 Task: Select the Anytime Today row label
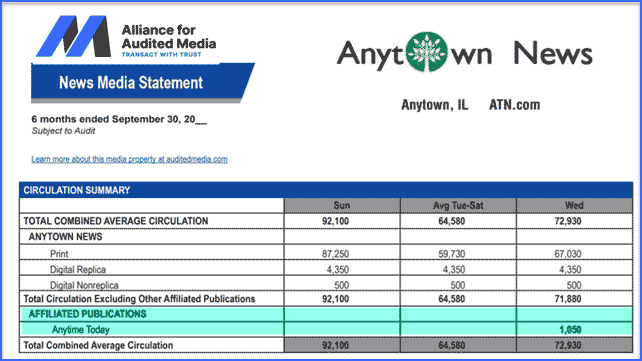point(81,329)
